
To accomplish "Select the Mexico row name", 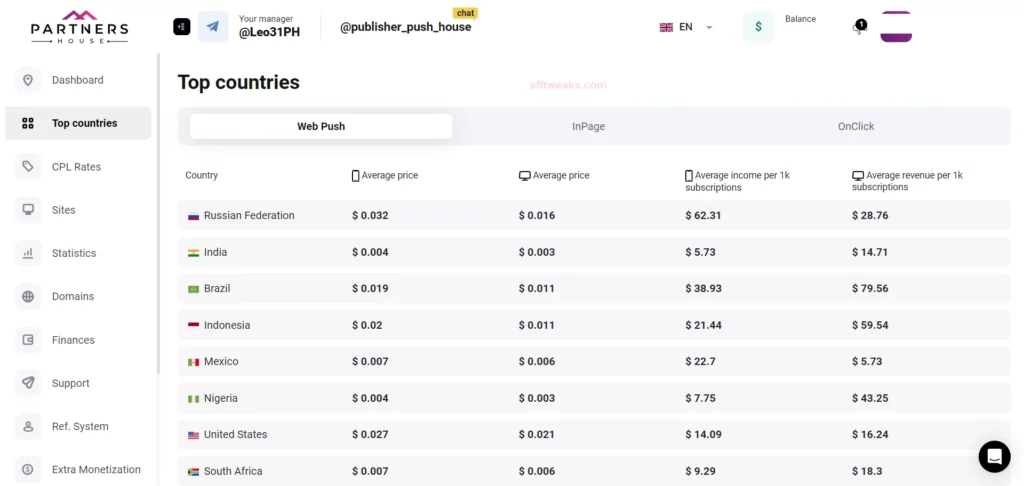I will [x=221, y=361].
